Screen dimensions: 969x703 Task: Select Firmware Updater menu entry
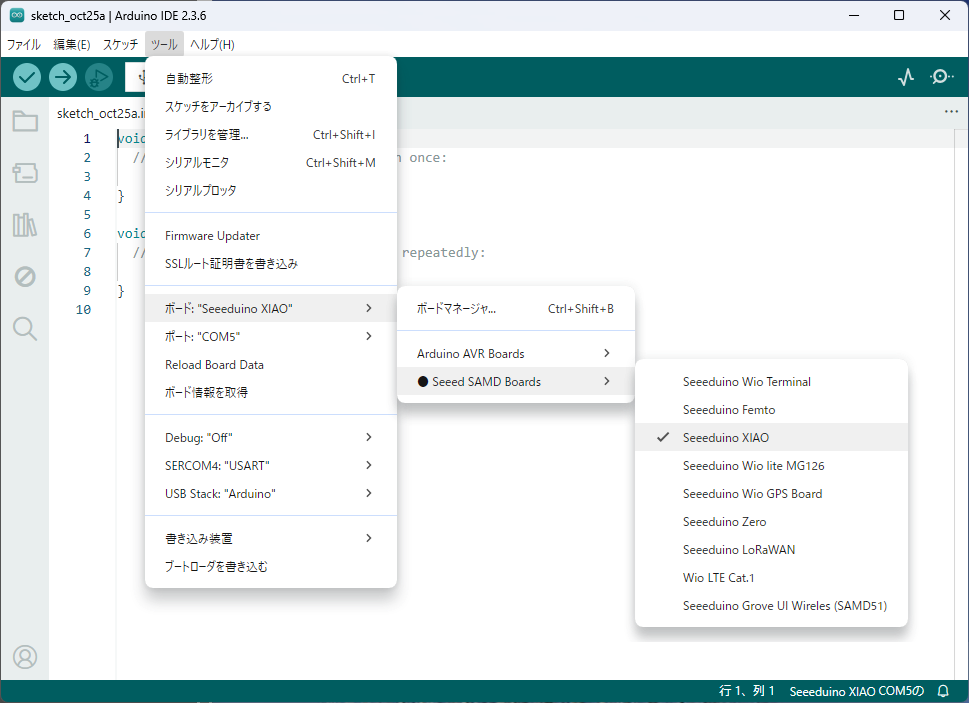(212, 236)
